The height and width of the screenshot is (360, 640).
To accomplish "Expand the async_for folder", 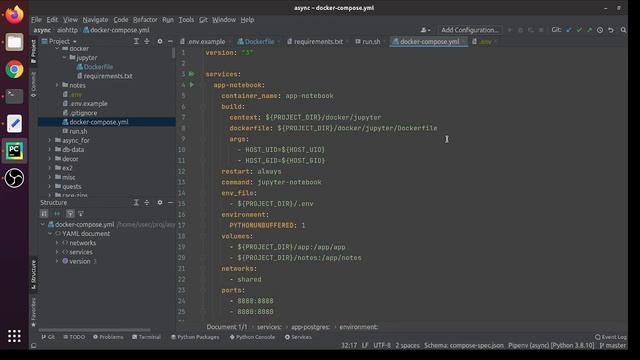I will (50, 140).
